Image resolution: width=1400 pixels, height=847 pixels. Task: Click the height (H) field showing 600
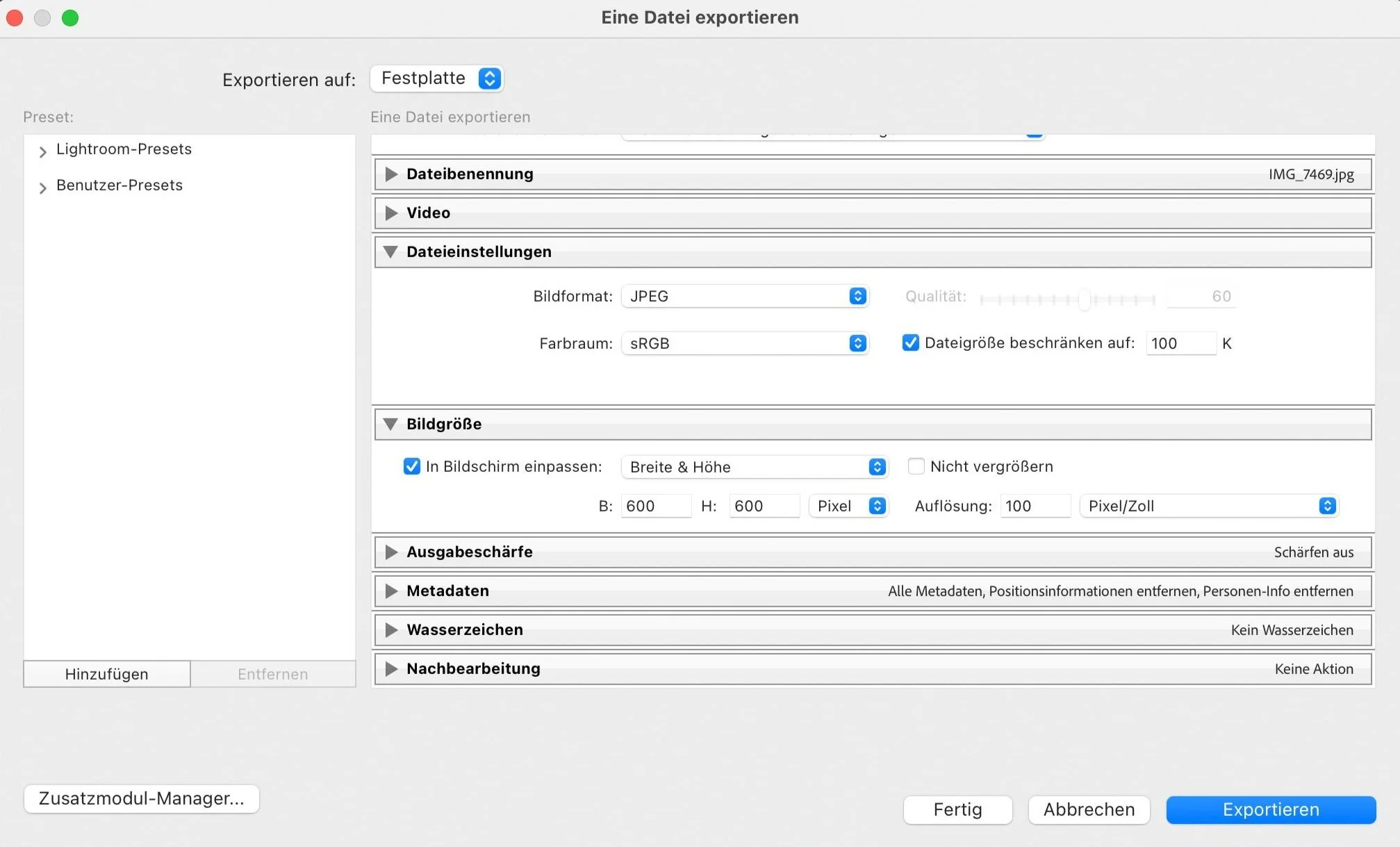click(764, 506)
